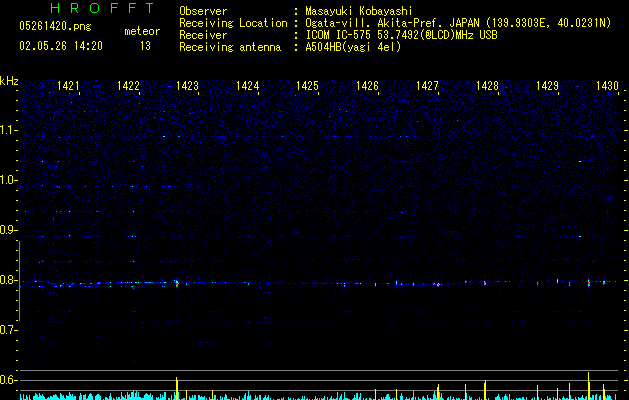This screenshot has height=400, width=629.
Task: Click the "Observer" field label
Action: click(203, 11)
